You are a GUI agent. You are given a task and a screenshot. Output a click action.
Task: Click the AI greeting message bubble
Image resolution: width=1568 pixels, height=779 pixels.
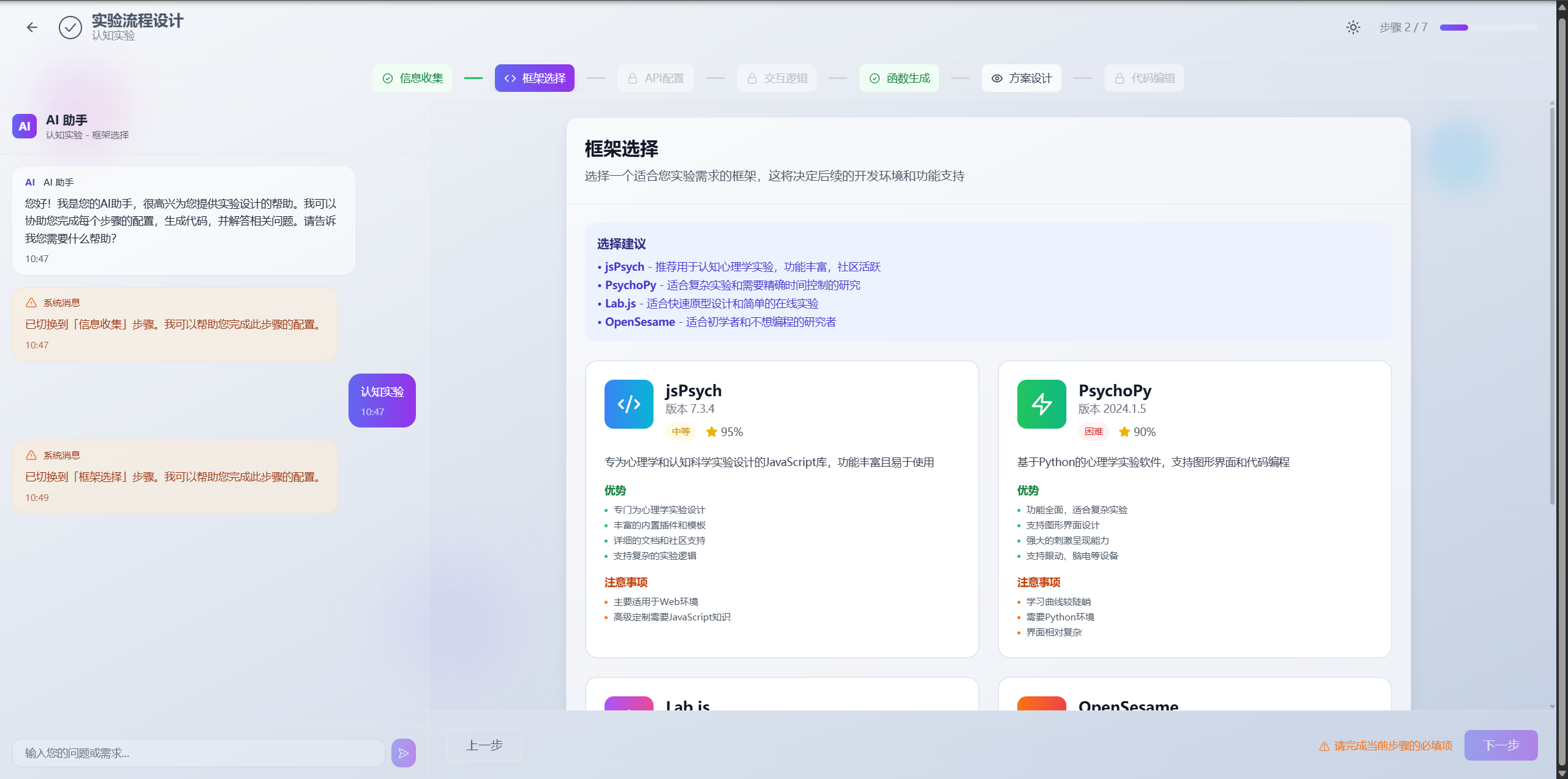pos(184,221)
